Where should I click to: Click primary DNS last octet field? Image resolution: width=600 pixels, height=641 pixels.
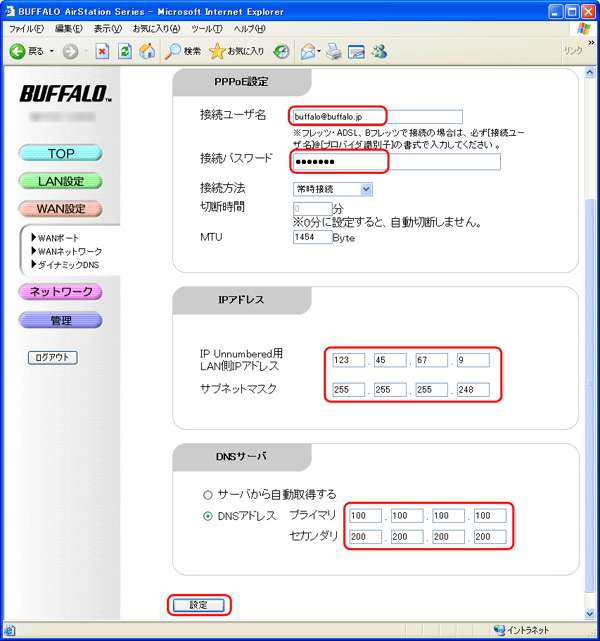490,516
